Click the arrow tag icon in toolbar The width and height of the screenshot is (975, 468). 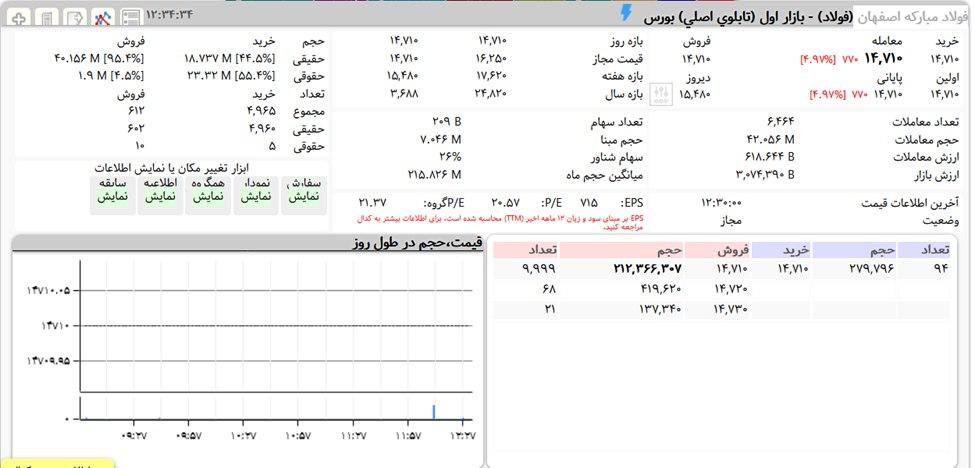tap(75, 18)
